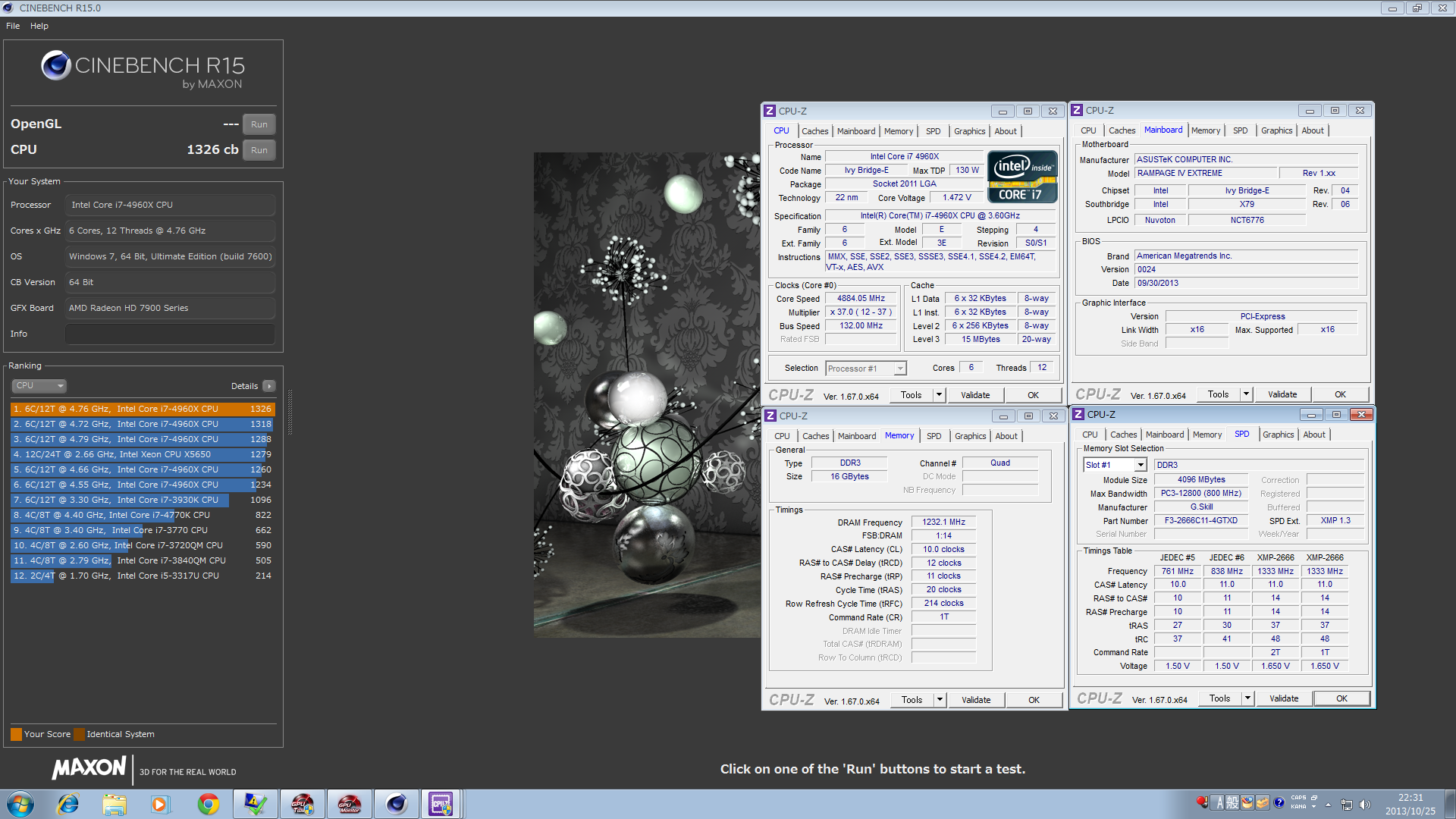
Task: Click CPU-Z icon in taskbar
Action: [x=441, y=804]
